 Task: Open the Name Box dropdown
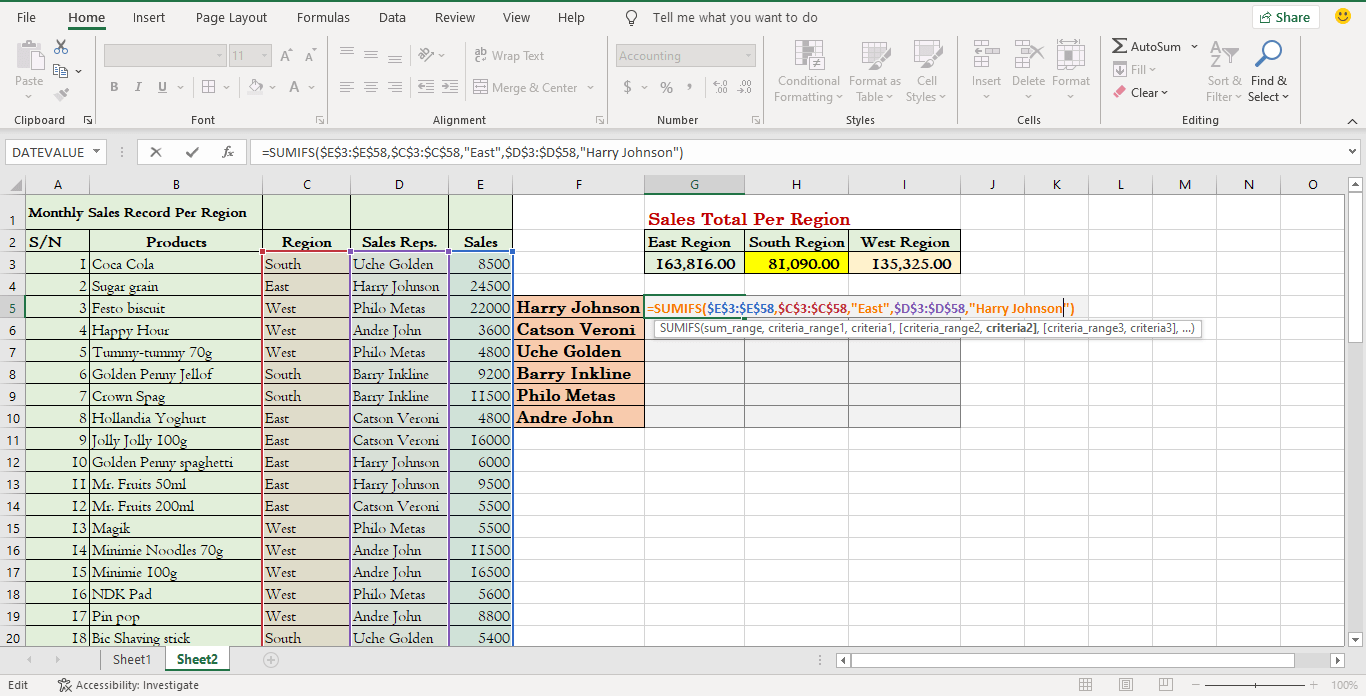pos(96,152)
